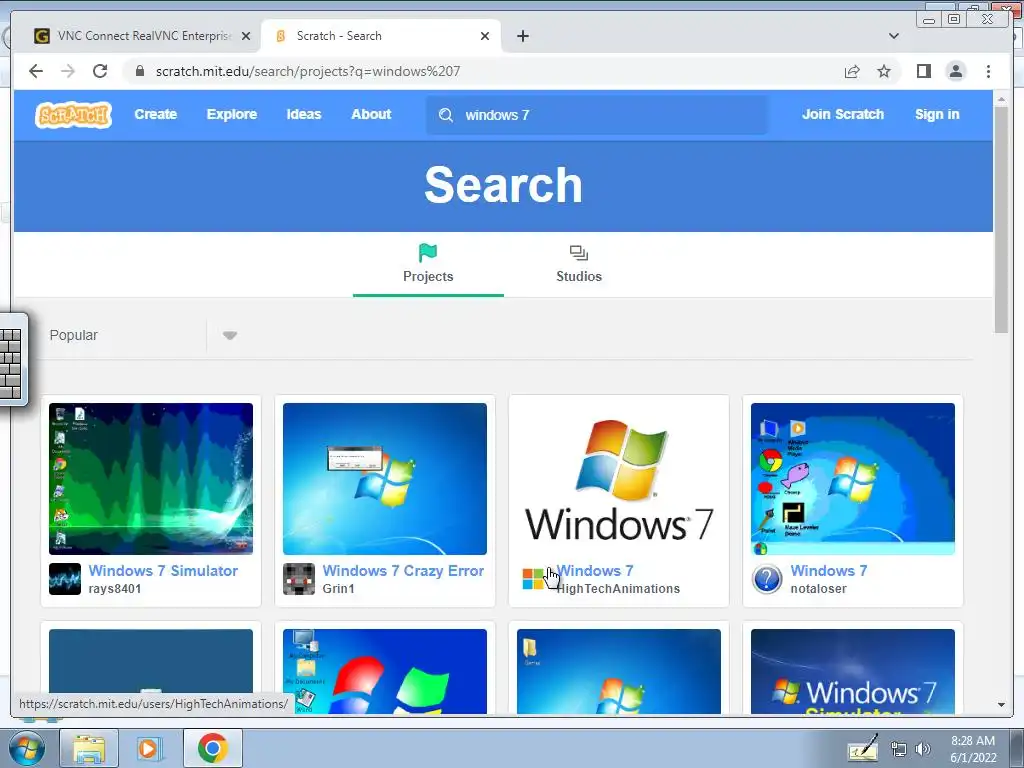This screenshot has height=768, width=1024.
Task: Switch to the Projects tab
Action: coord(428,264)
